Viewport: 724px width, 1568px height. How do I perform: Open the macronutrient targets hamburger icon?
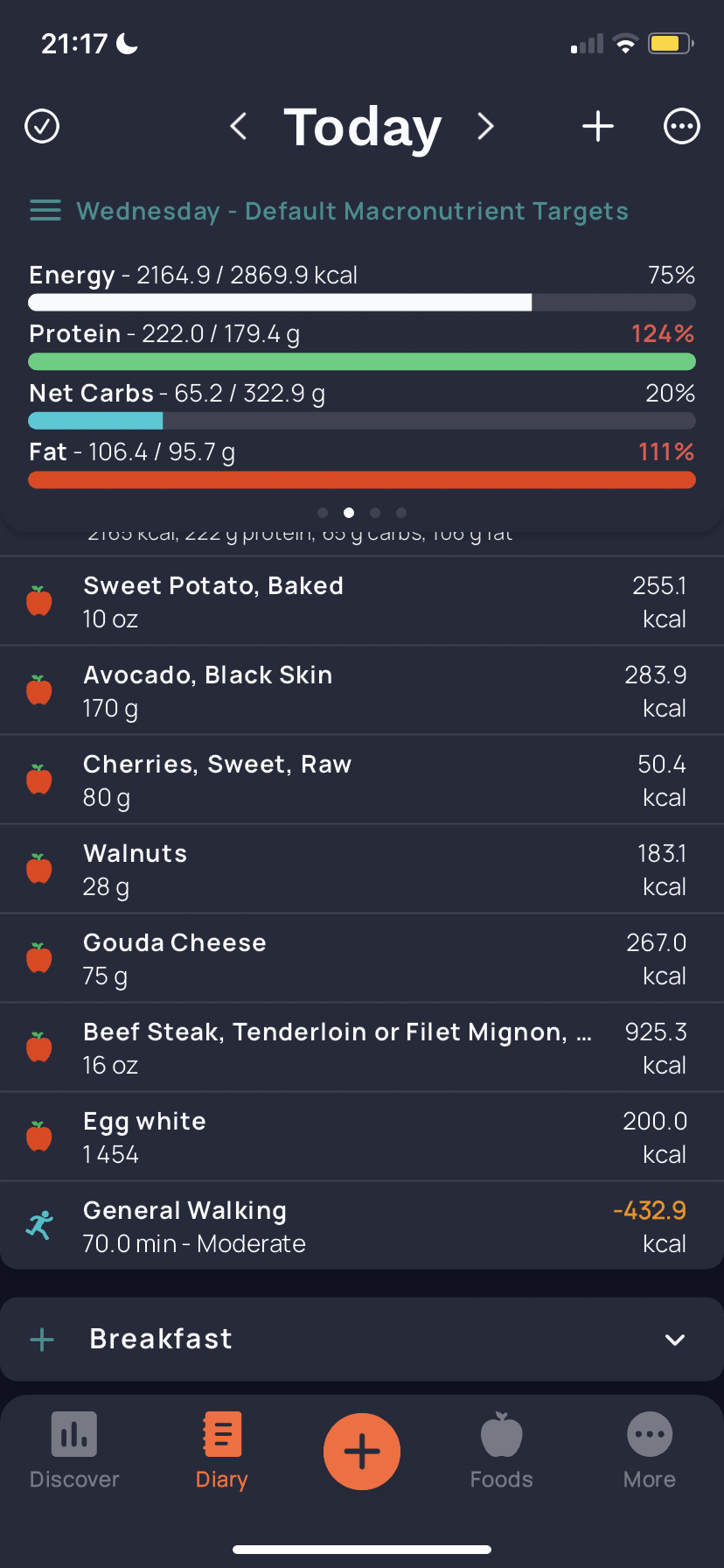pyautogui.click(x=45, y=211)
